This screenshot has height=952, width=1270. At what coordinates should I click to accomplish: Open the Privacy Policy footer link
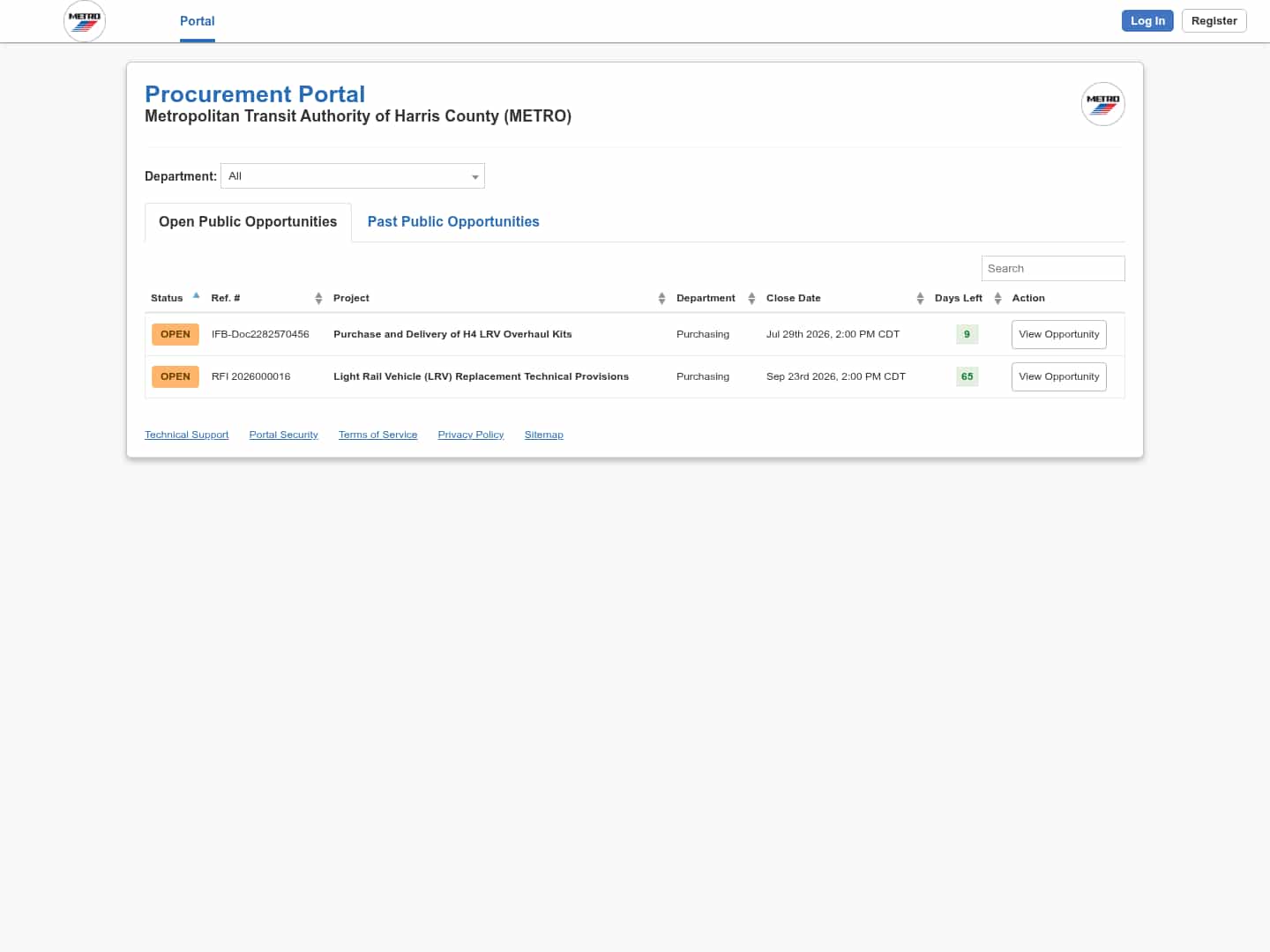pyautogui.click(x=471, y=435)
